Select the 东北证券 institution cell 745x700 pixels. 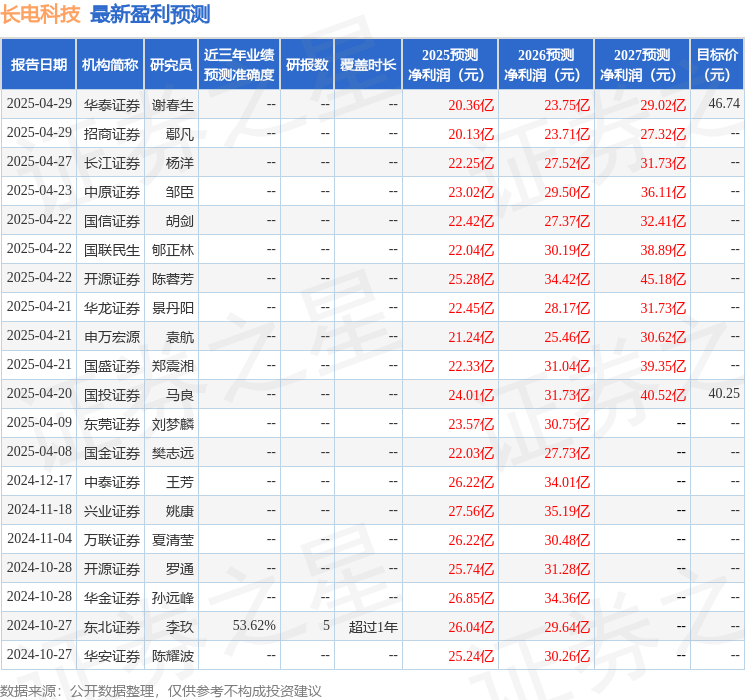click(112, 627)
